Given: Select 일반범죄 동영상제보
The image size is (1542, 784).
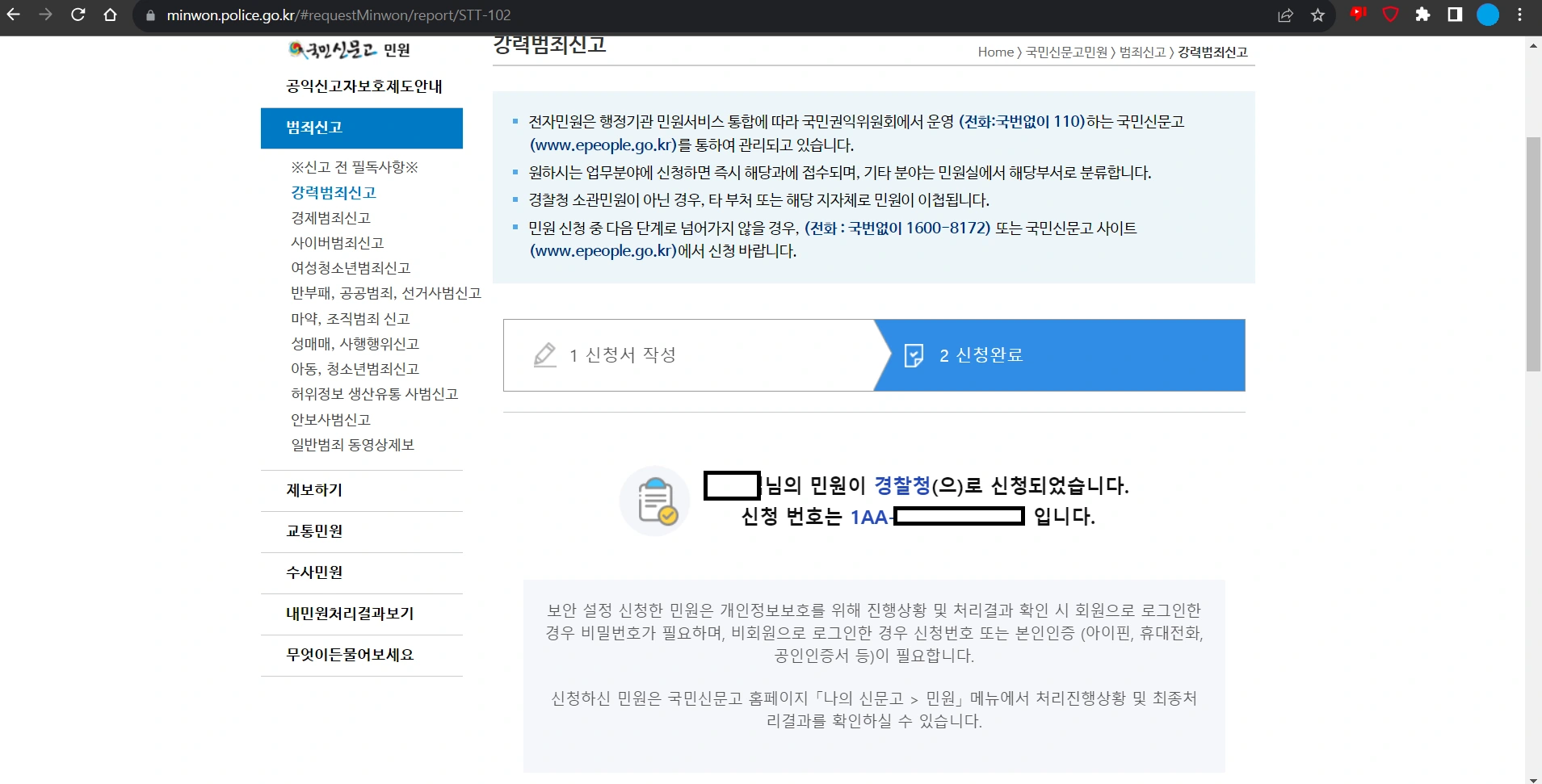Looking at the screenshot, I should [352, 445].
